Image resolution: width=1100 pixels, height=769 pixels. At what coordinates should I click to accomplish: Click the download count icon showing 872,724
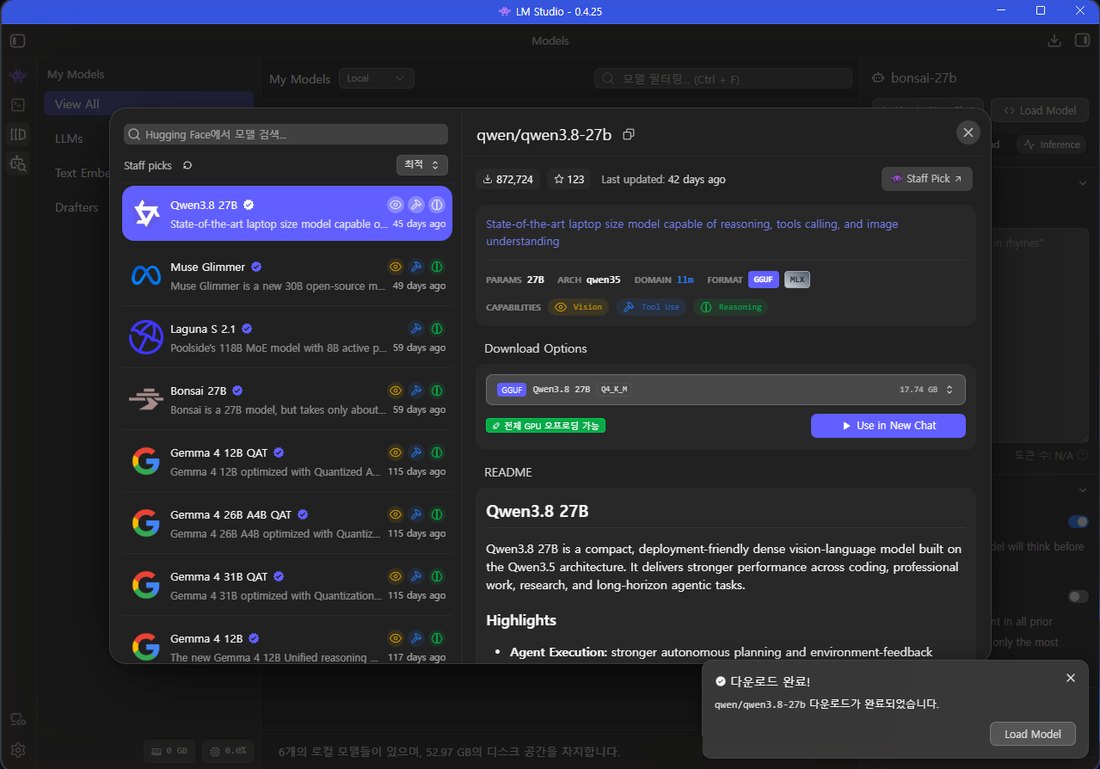click(x=488, y=180)
